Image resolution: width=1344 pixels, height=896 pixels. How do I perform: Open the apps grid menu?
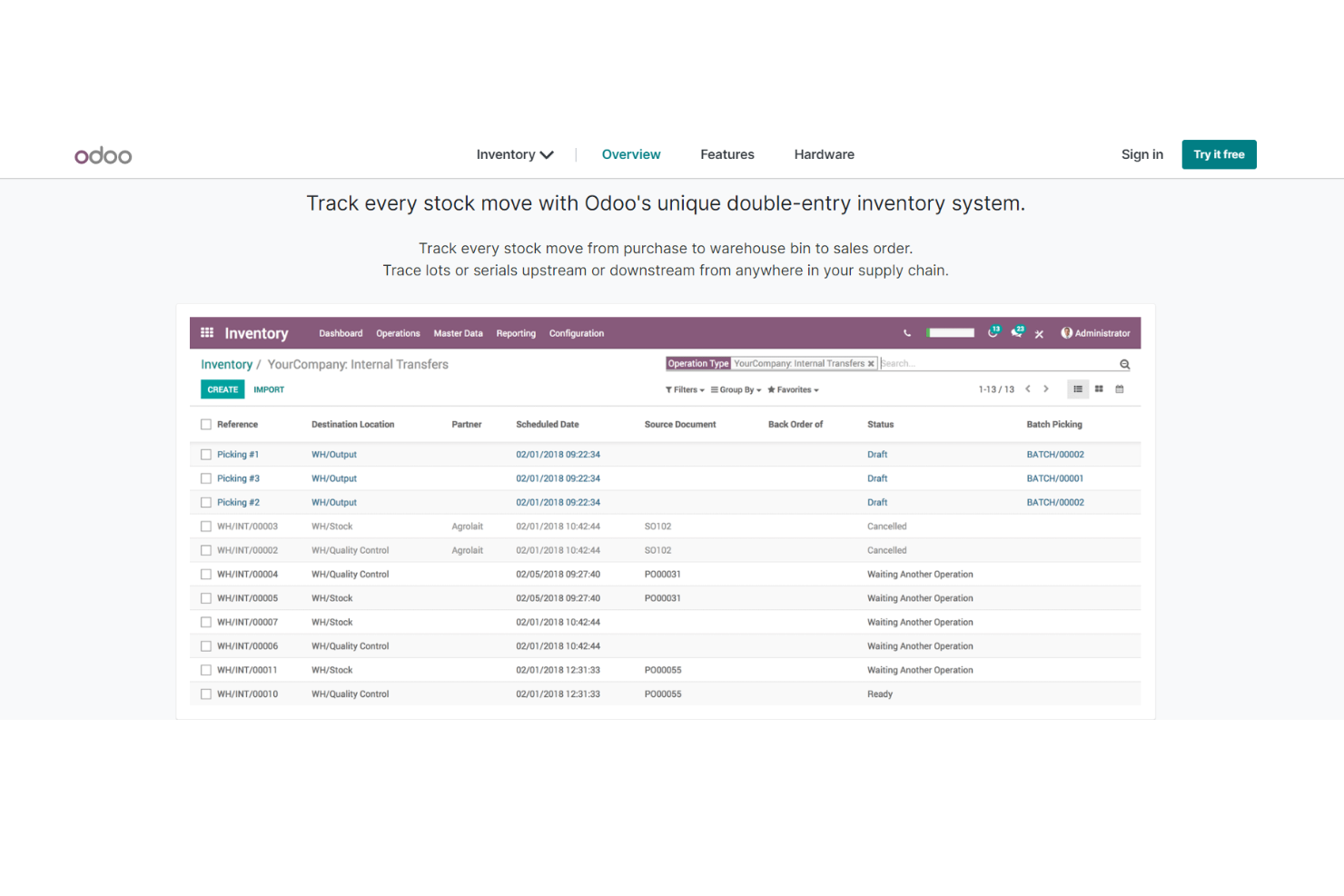207,332
